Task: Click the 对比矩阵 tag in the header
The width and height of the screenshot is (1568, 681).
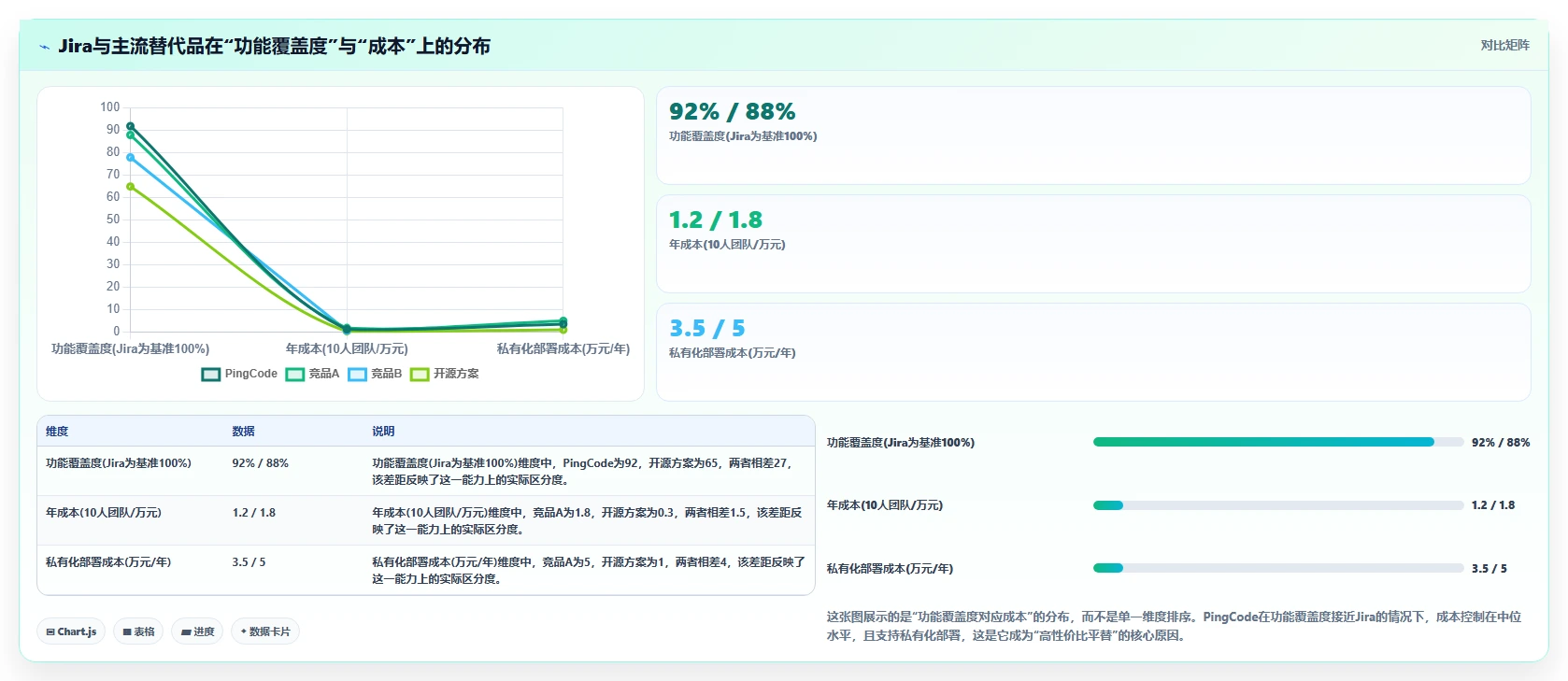Action: [1504, 45]
